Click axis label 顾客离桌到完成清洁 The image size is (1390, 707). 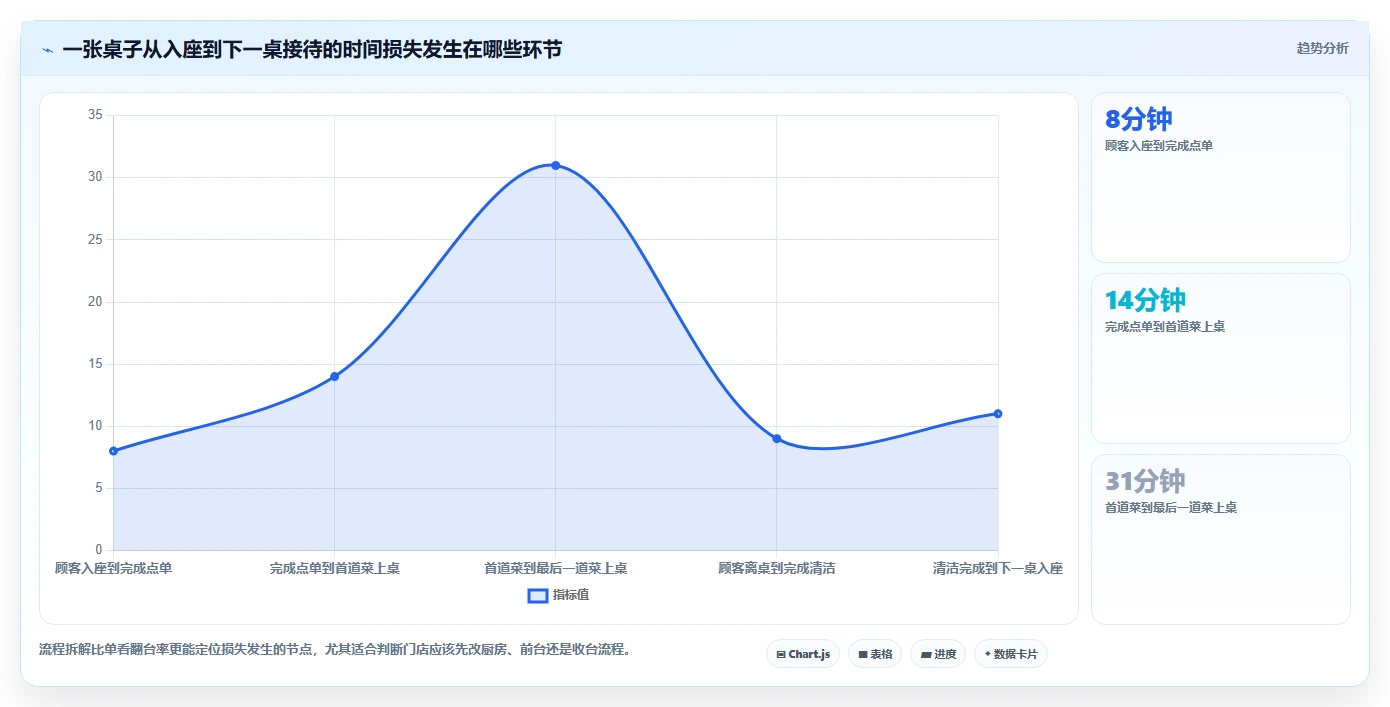[x=777, y=568]
